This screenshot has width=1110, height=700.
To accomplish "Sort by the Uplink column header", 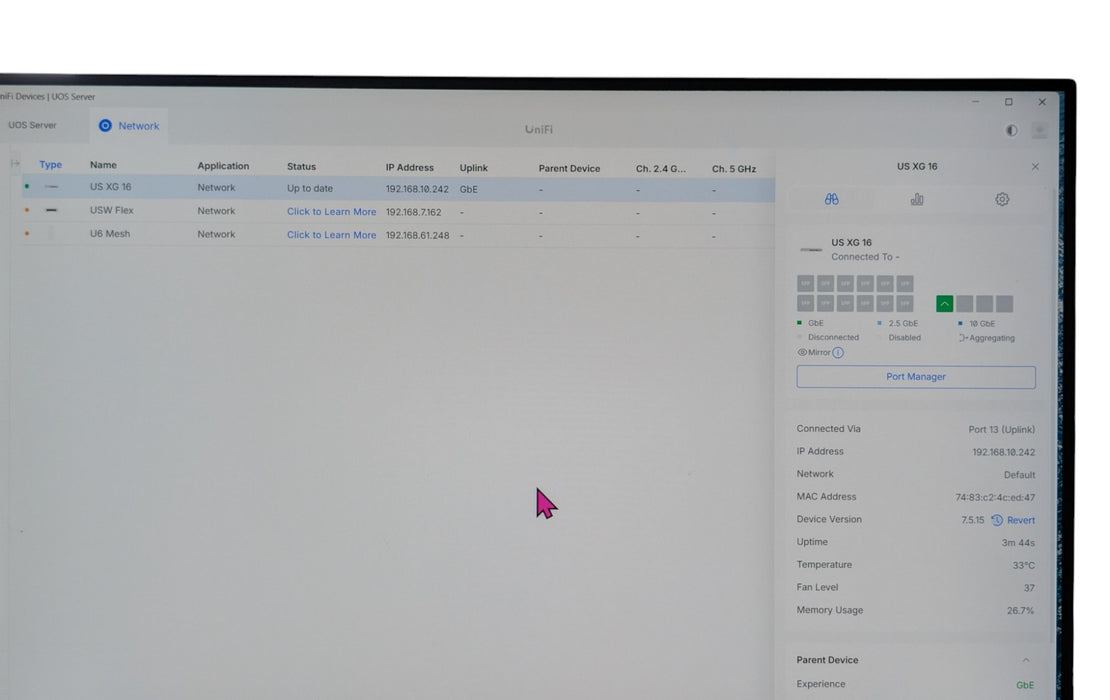I will point(474,168).
